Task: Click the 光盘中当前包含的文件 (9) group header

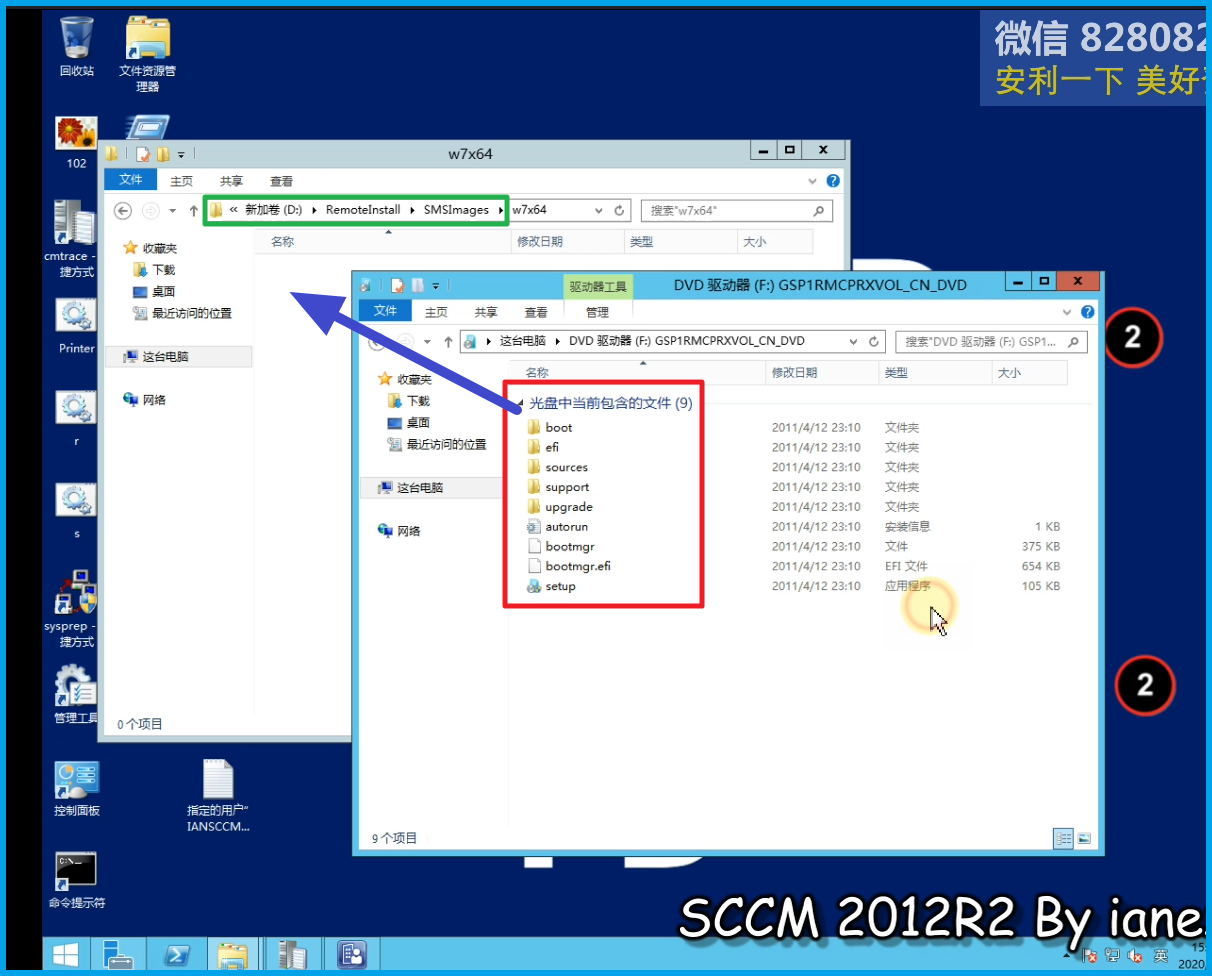Action: [x=610, y=404]
